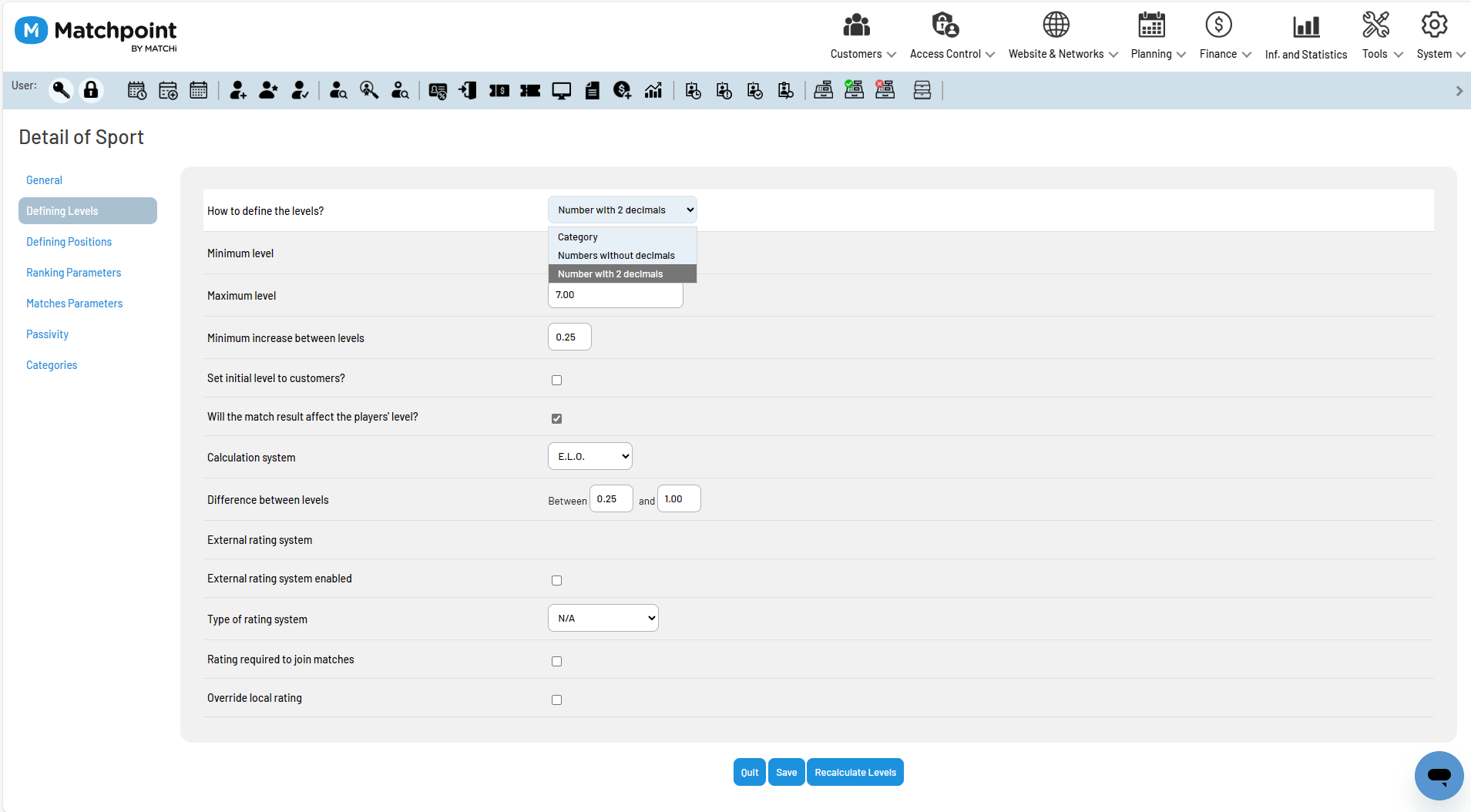The height and width of the screenshot is (812, 1471).
Task: Click the System gear icon
Action: tap(1434, 25)
